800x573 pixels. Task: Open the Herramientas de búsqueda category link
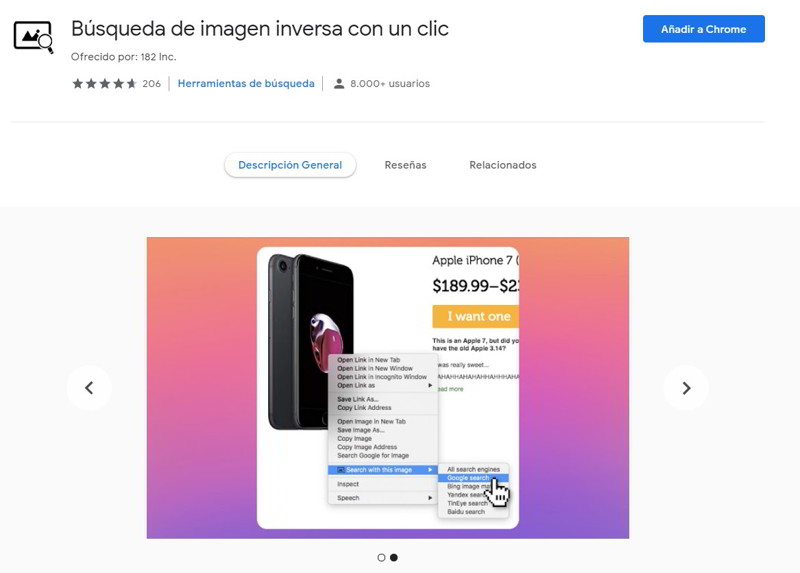pyautogui.click(x=246, y=84)
